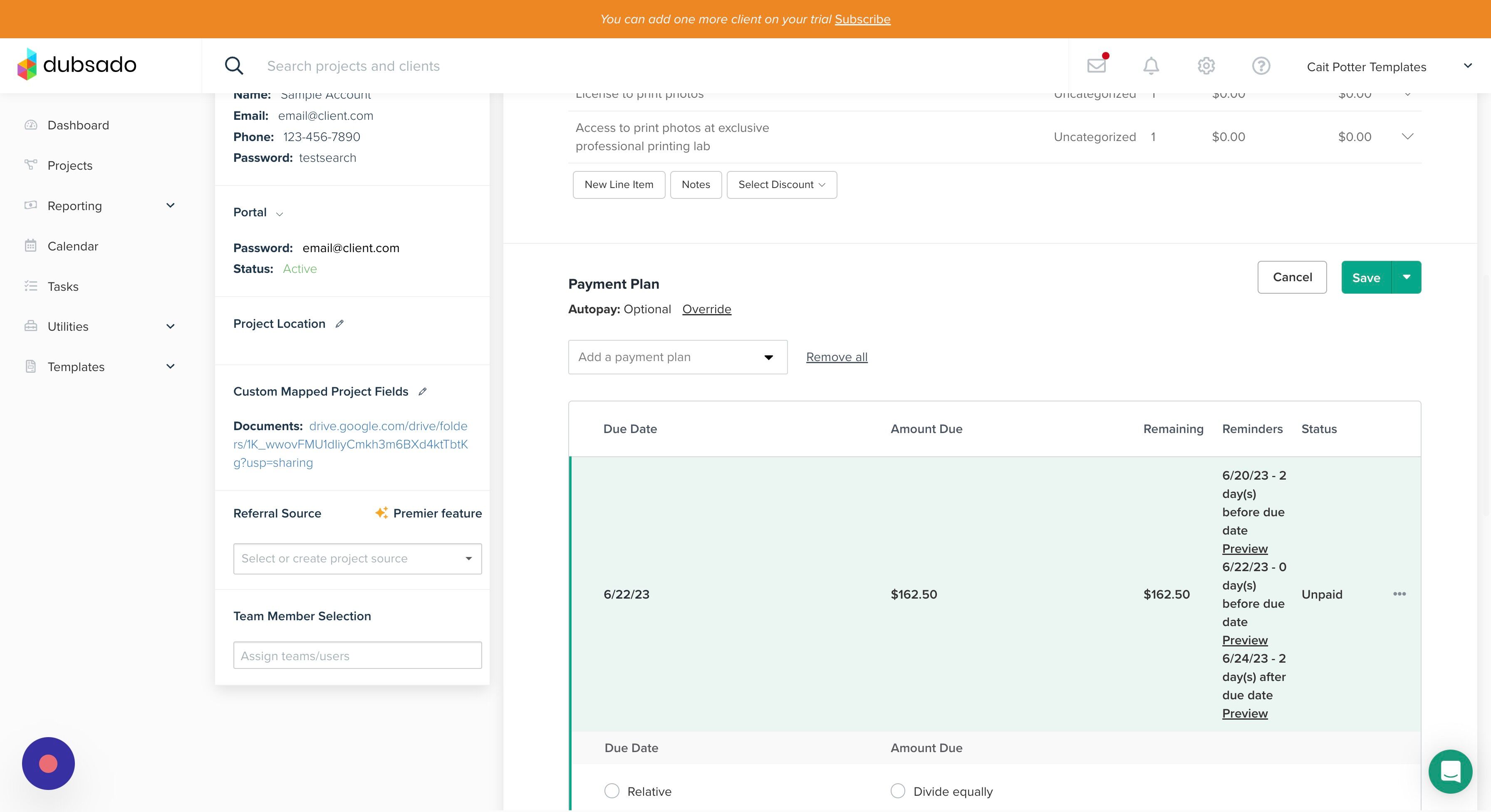Open the settings gear icon
The image size is (1491, 812).
(1206, 66)
